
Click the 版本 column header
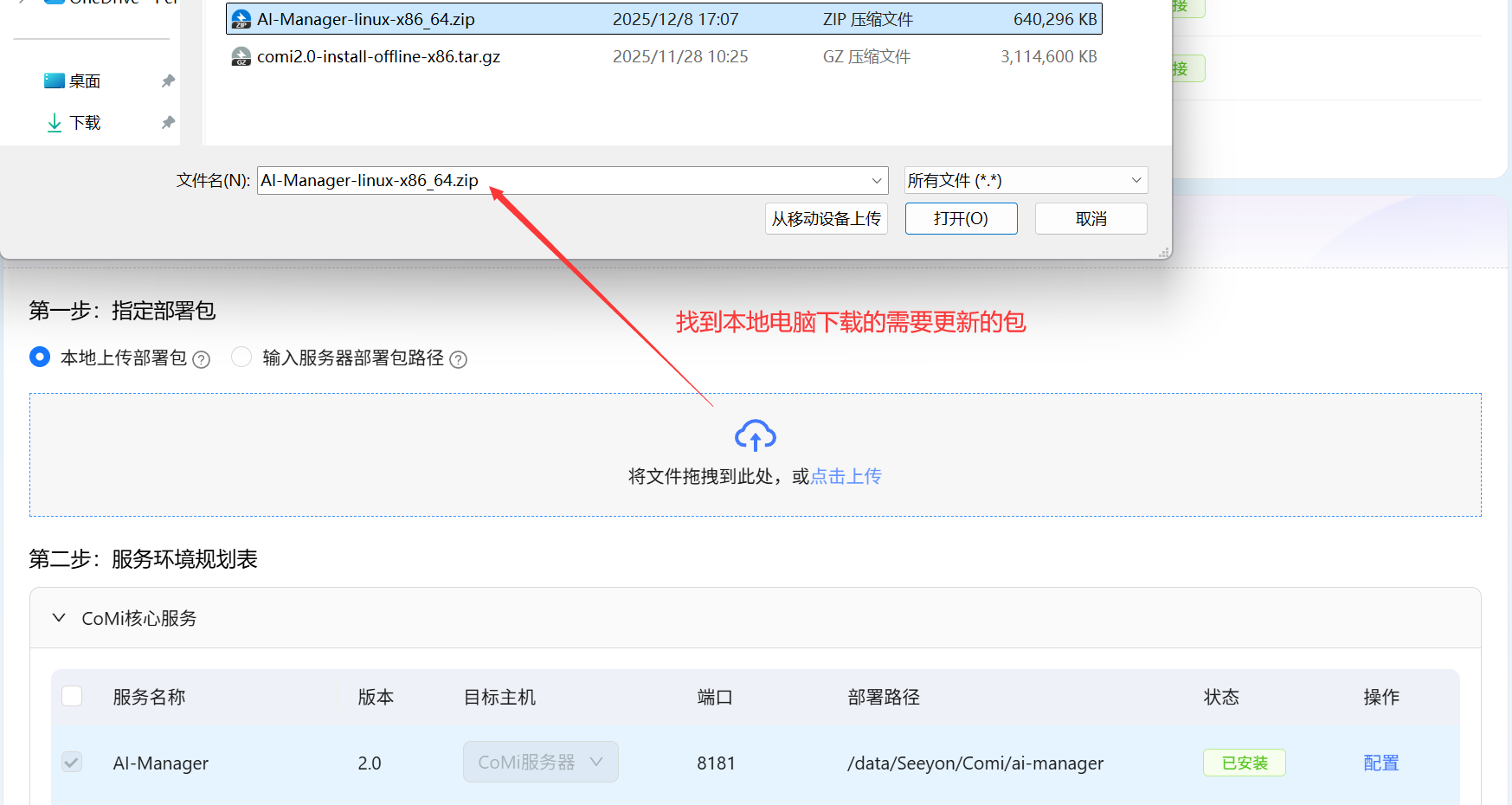(x=376, y=697)
